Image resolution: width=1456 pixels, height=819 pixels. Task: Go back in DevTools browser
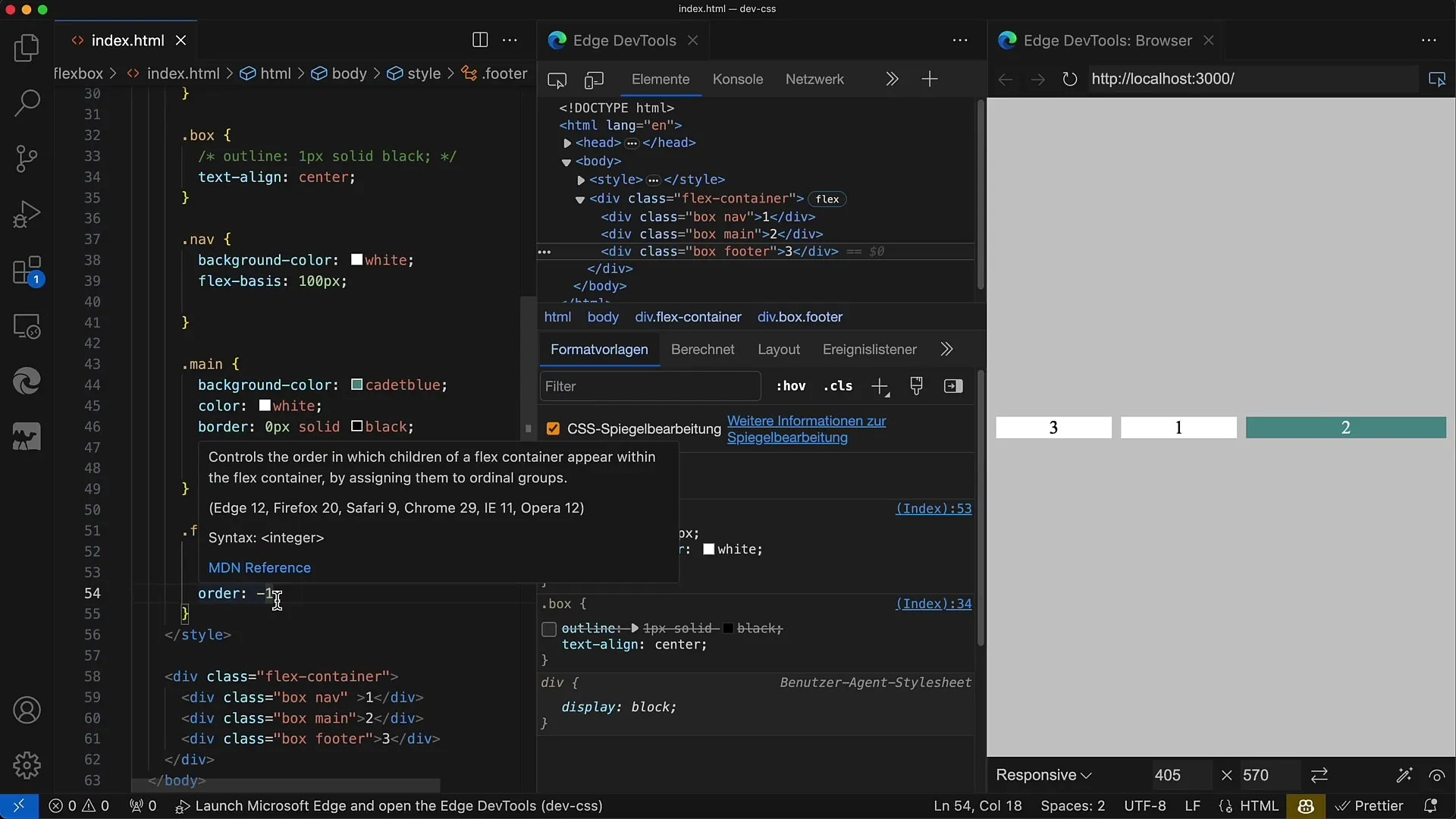point(1006,79)
